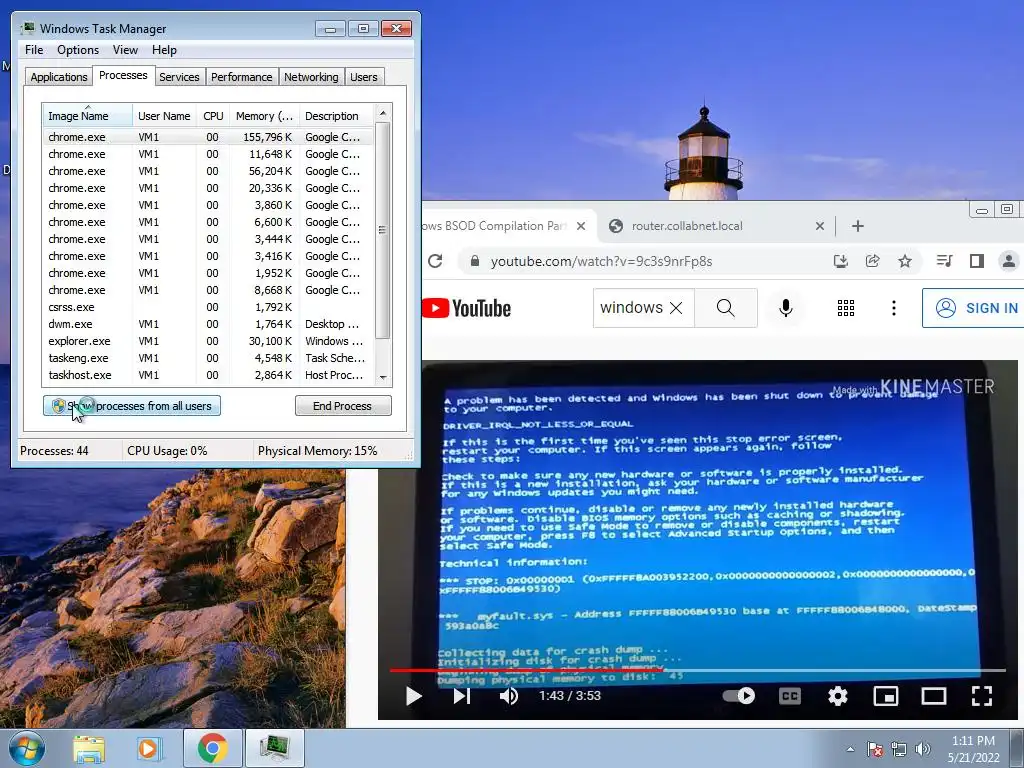Play the YouTube video
This screenshot has width=1024, height=768.
(x=413, y=696)
